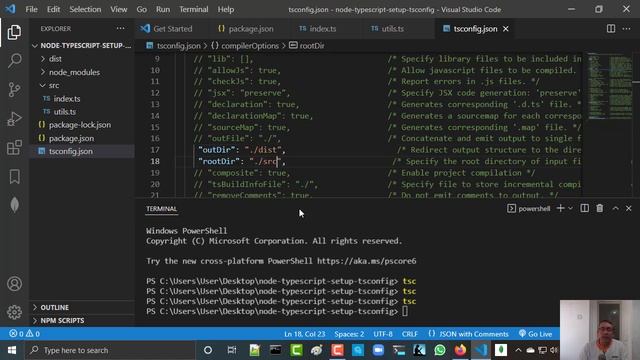Split the editor to the right

[x=611, y=29]
